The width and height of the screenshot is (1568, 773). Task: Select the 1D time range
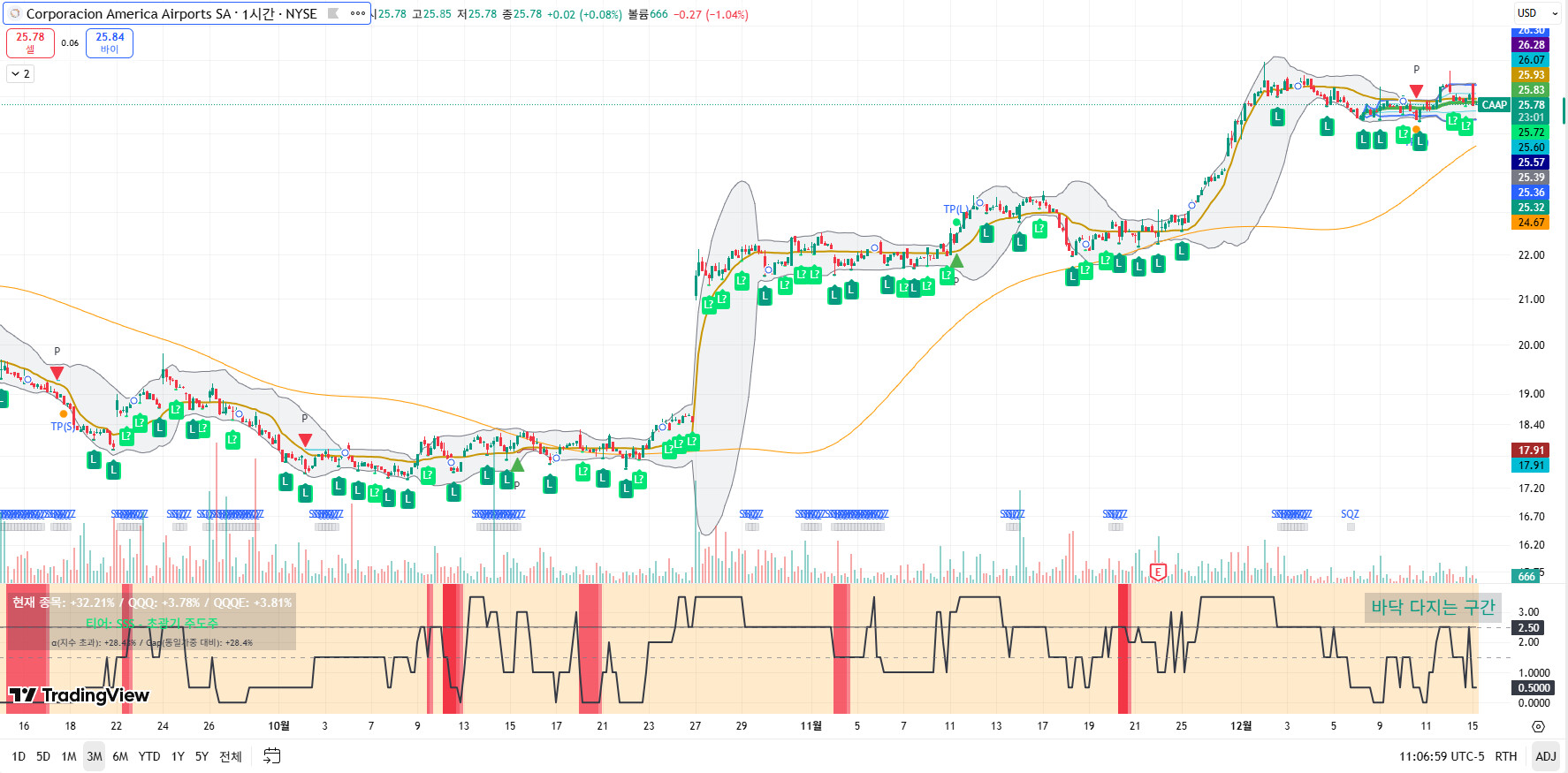coord(19,756)
